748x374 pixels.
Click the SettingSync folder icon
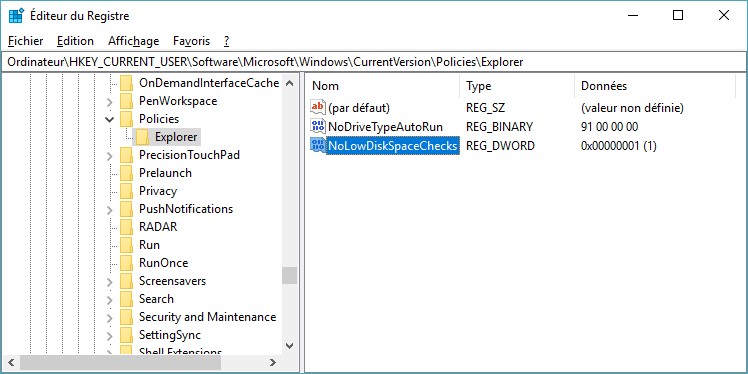coord(126,335)
